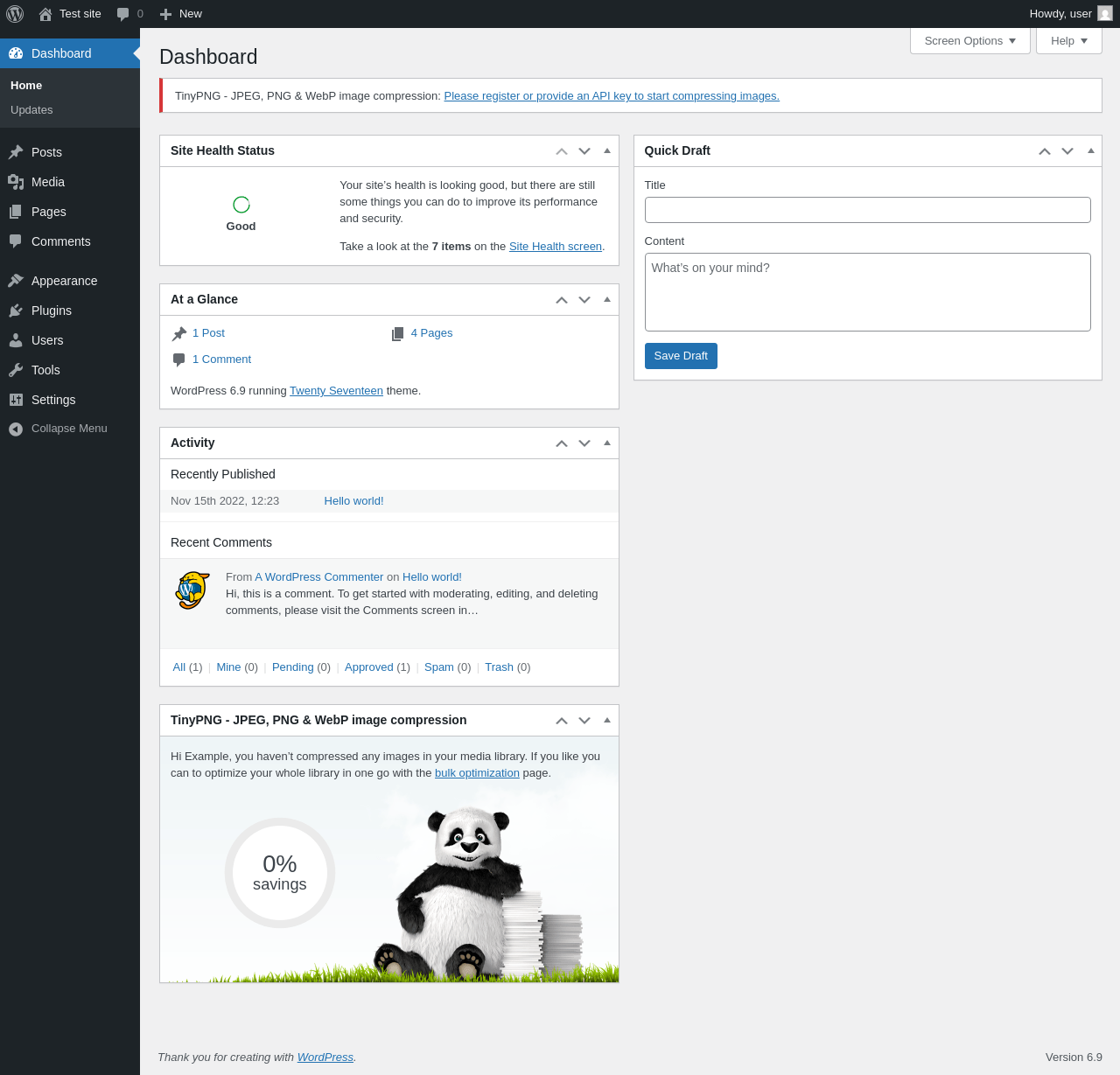This screenshot has width=1120, height=1075.
Task: Click the Pages icon in sidebar
Action: pyautogui.click(x=16, y=212)
